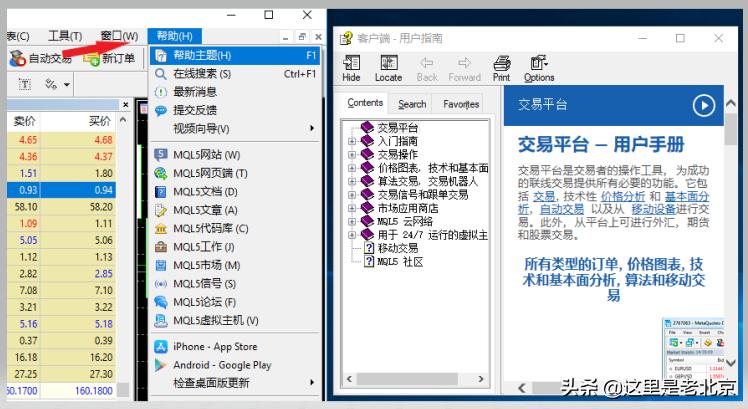This screenshot has width=748, height=409.
Task: Open MQL5工作 (J) entry
Action: (x=235, y=247)
